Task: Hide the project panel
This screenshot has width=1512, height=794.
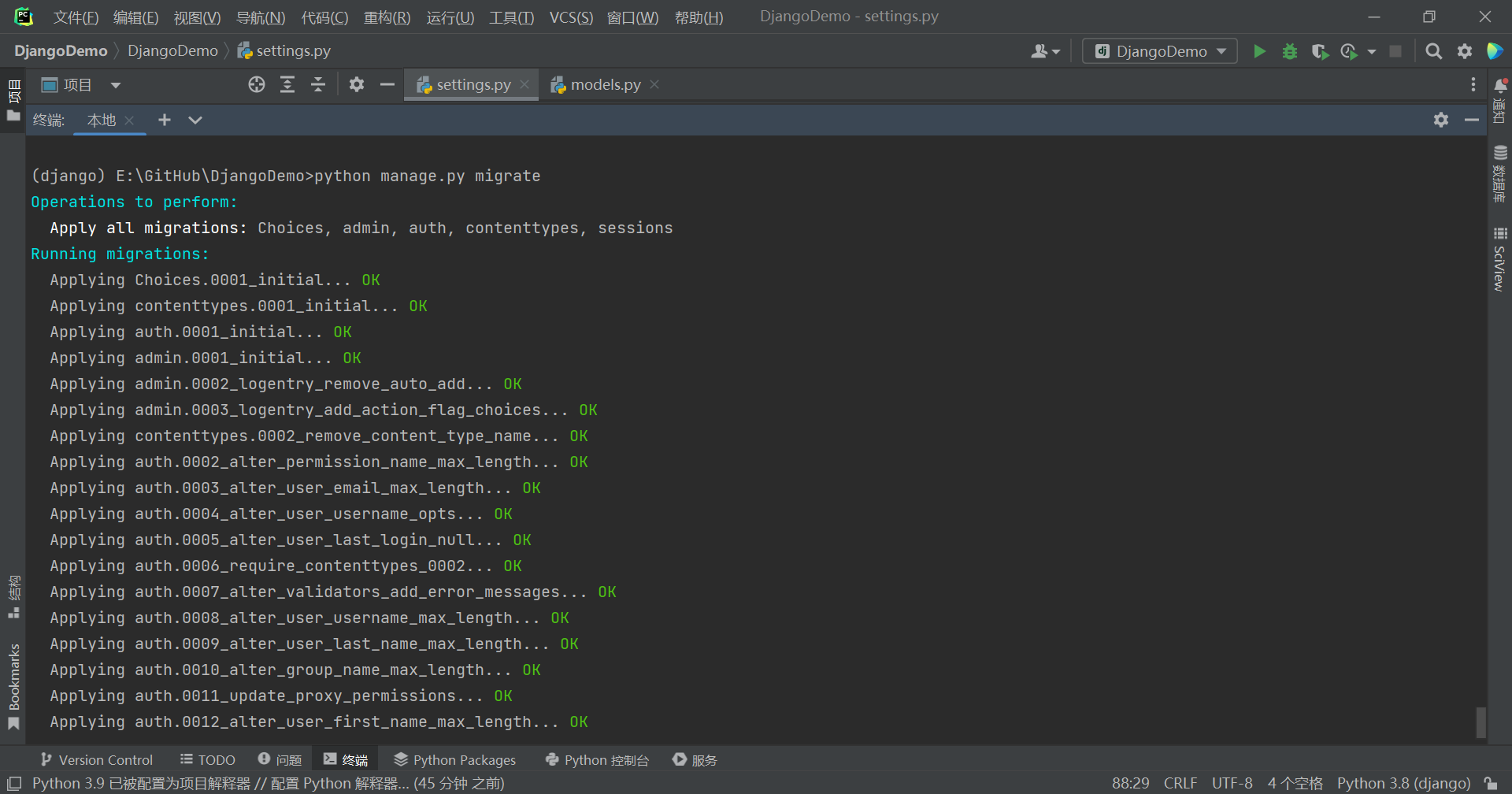Action: (387, 84)
